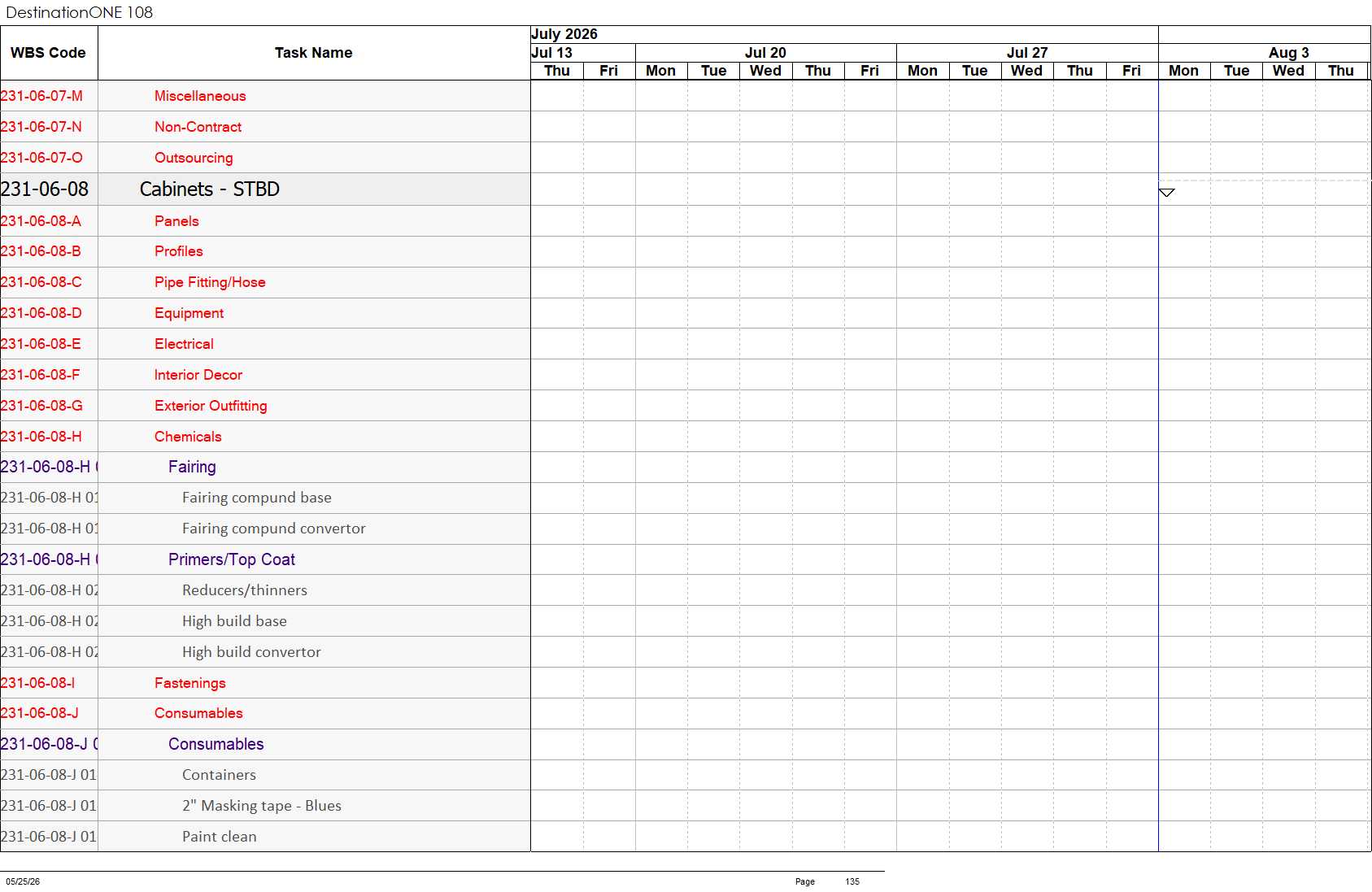Click the summary marker on Cabinets - STBD row
This screenshot has height=892, width=1372.
(x=1166, y=193)
